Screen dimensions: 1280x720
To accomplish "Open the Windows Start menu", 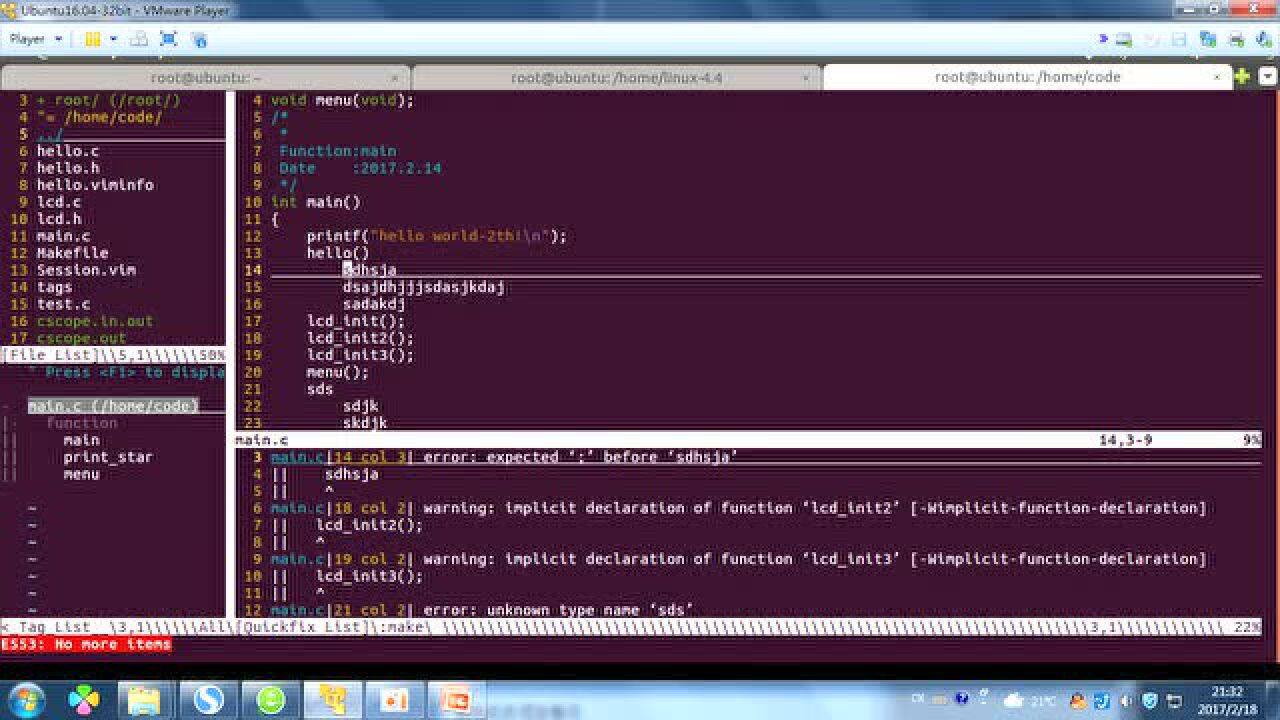I will point(26,699).
